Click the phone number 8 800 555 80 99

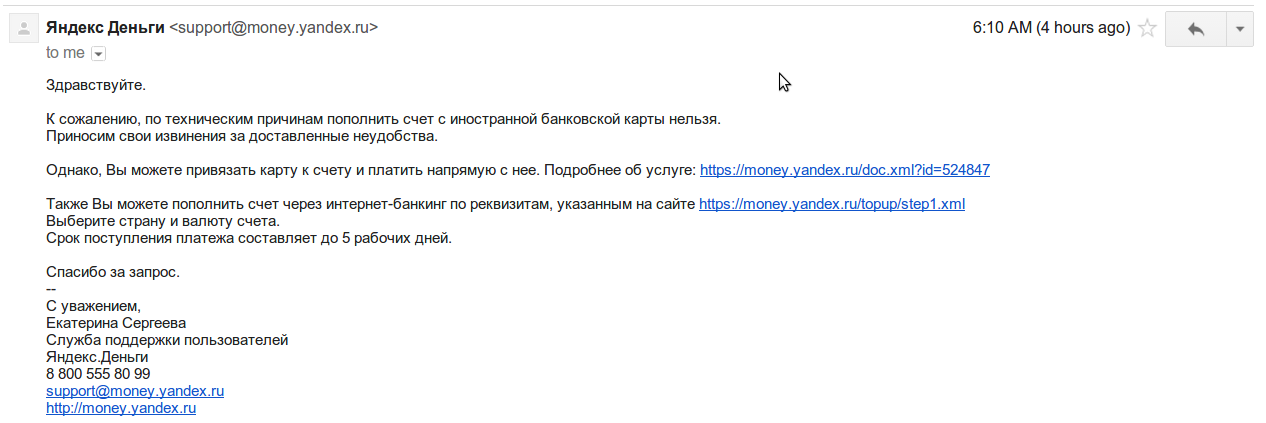click(x=98, y=374)
